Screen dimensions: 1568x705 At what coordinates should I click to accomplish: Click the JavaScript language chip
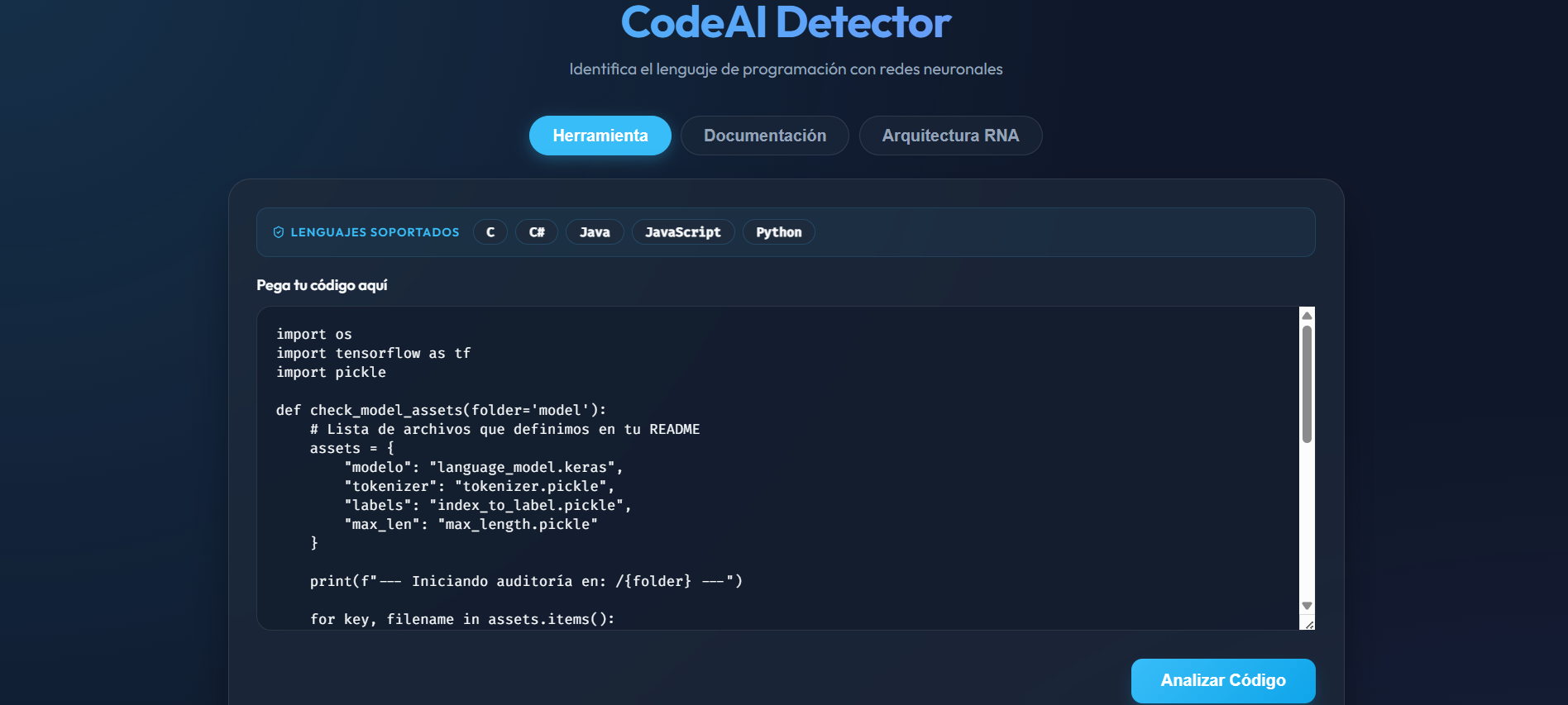point(682,232)
